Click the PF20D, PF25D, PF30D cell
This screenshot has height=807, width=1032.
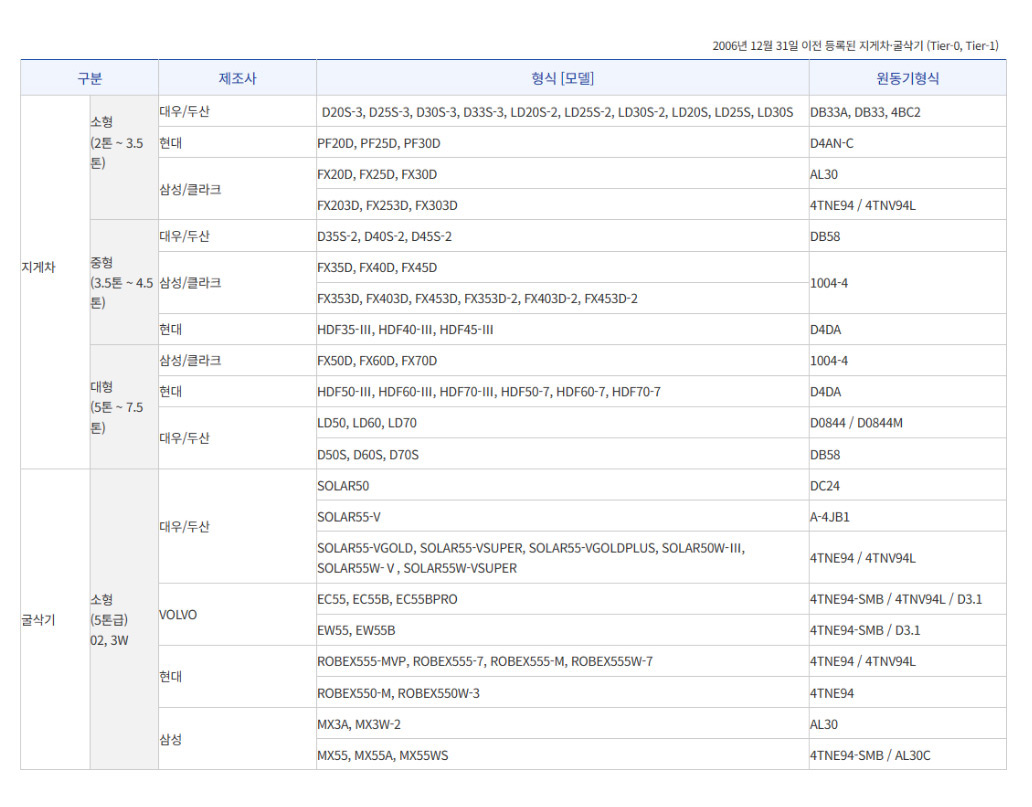563,143
